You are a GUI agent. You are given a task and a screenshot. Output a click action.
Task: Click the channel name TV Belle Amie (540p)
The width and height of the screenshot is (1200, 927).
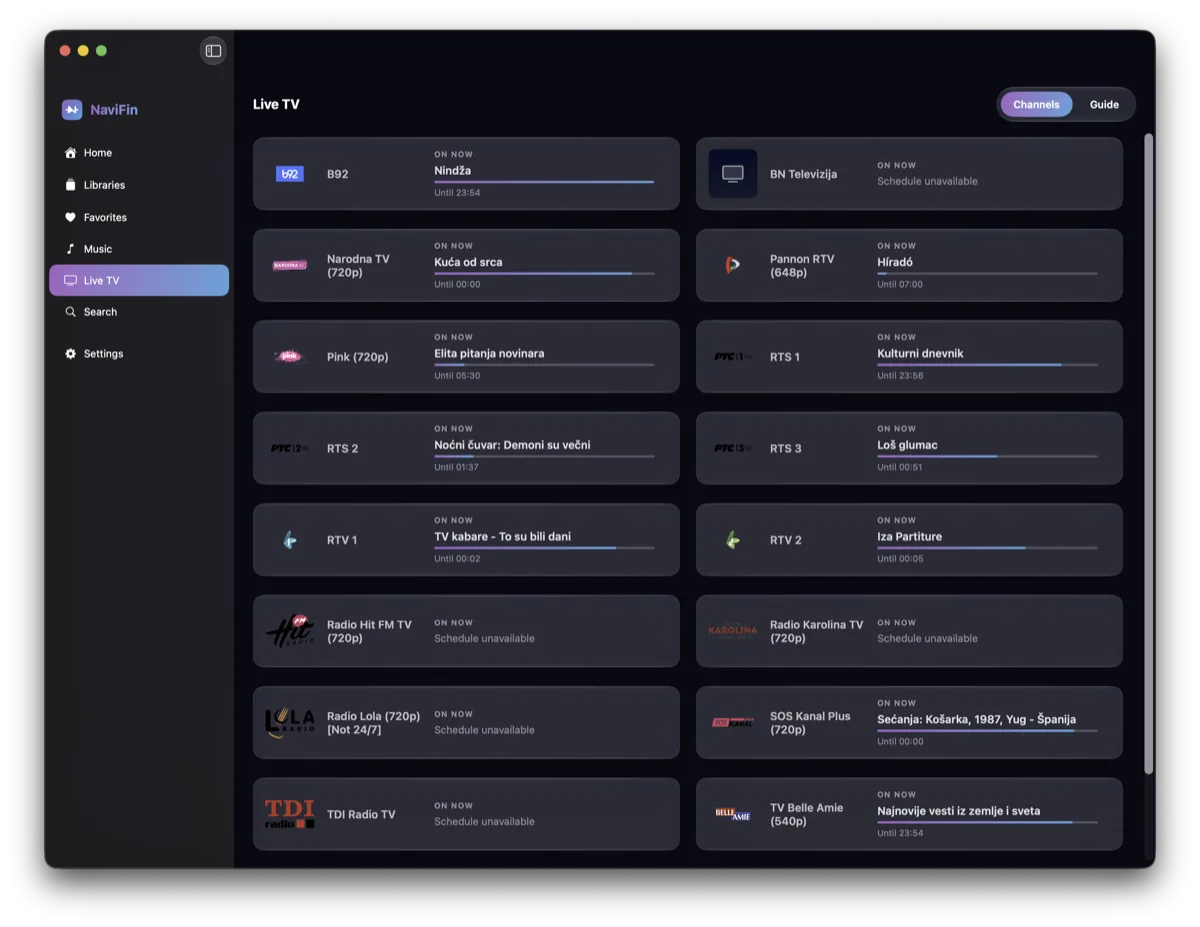pyautogui.click(x=806, y=814)
